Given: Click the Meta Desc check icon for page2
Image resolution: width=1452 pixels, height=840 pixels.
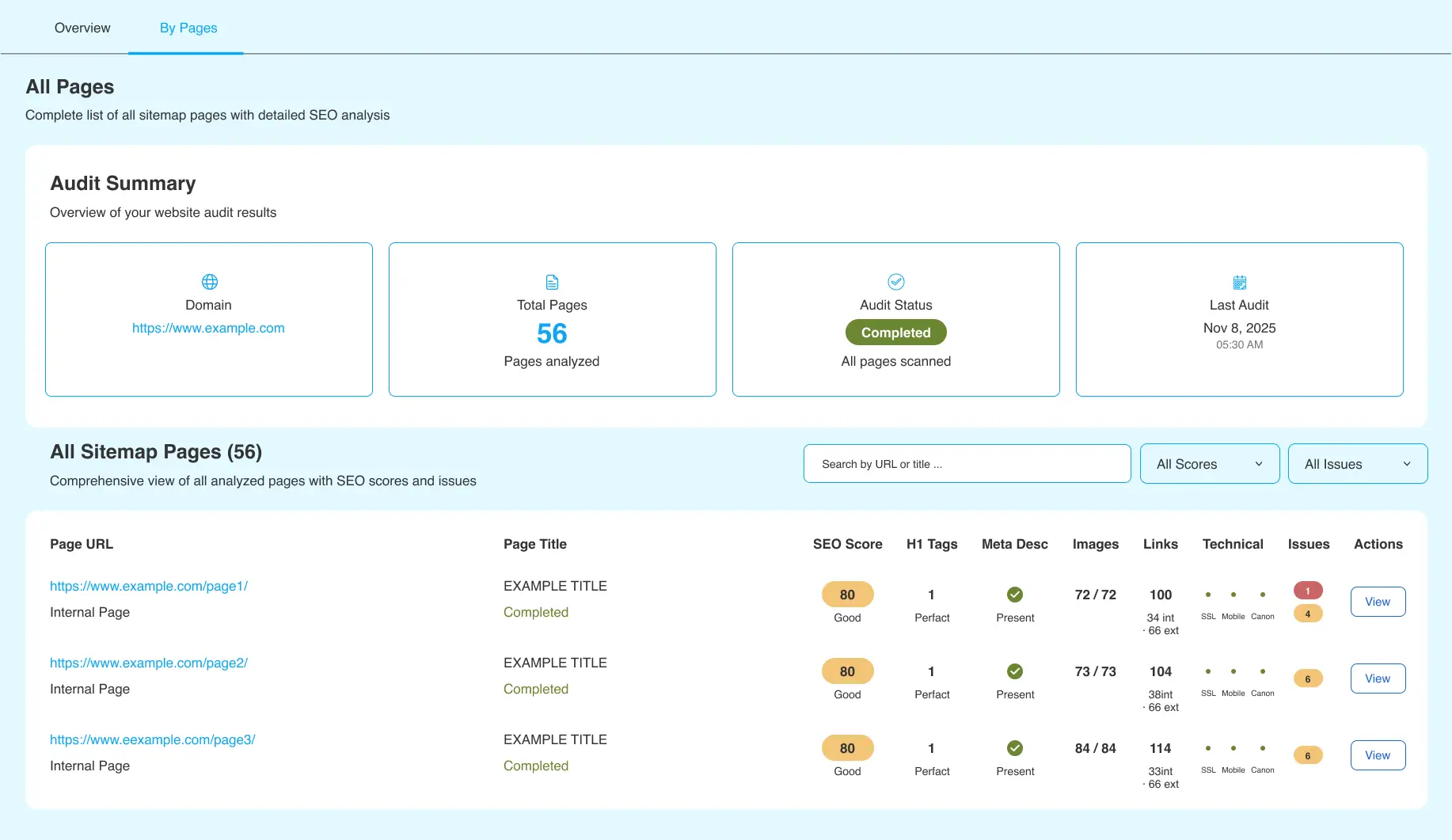Looking at the screenshot, I should click(1014, 671).
